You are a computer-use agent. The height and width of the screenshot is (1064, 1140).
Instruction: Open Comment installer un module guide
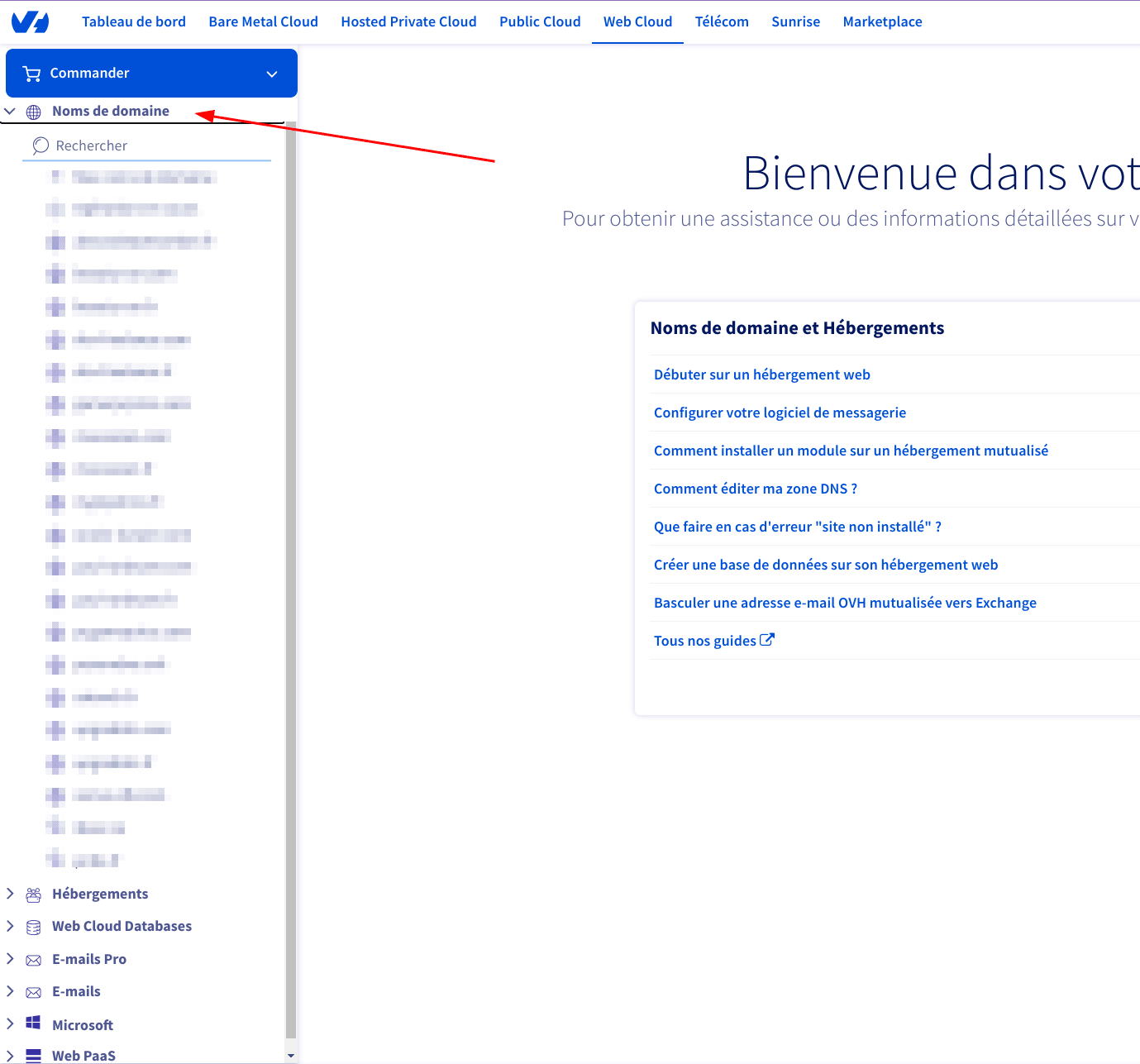tap(851, 451)
